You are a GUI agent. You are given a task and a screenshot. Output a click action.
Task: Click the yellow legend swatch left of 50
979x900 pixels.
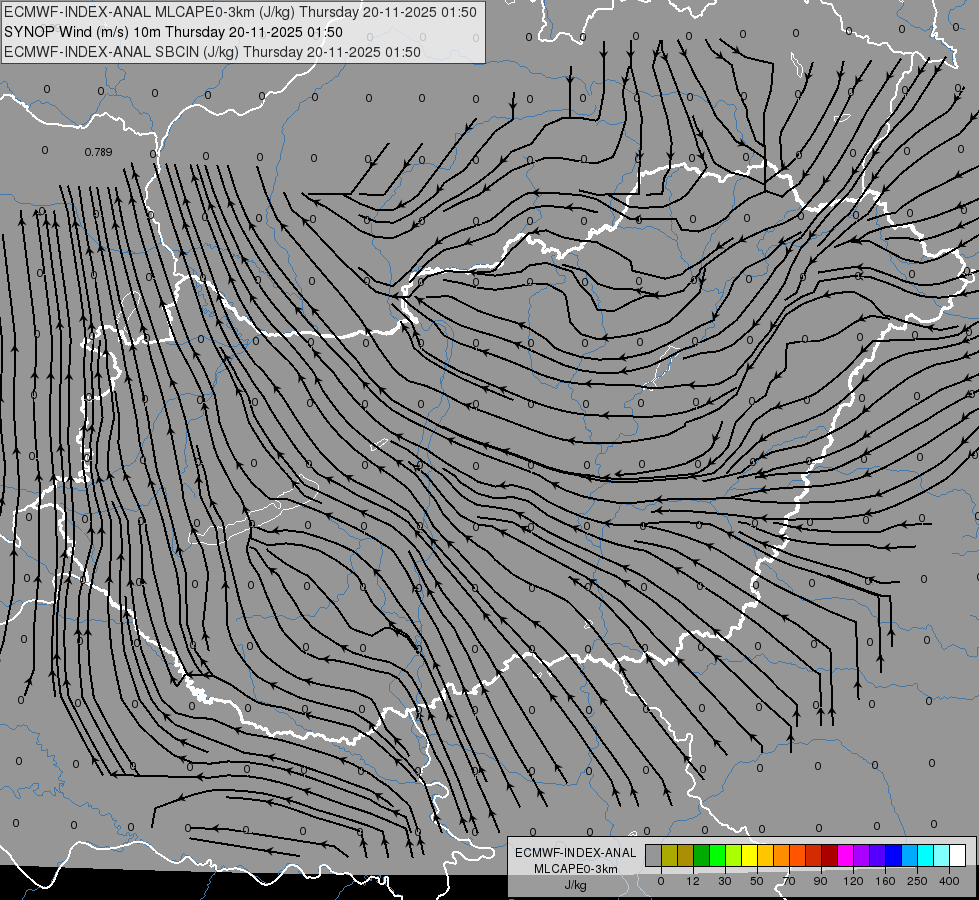pyautogui.click(x=750, y=855)
